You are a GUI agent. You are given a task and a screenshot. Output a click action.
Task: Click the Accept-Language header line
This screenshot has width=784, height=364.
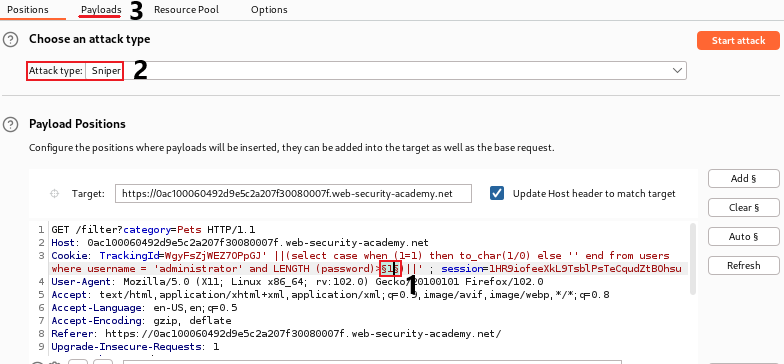coord(144,308)
